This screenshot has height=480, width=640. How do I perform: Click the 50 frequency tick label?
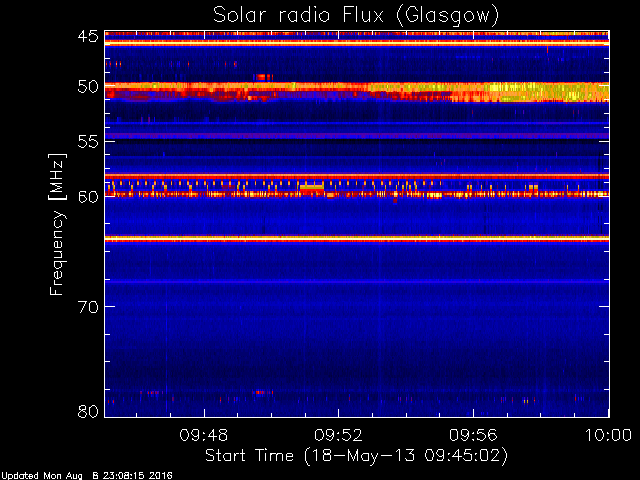click(88, 87)
